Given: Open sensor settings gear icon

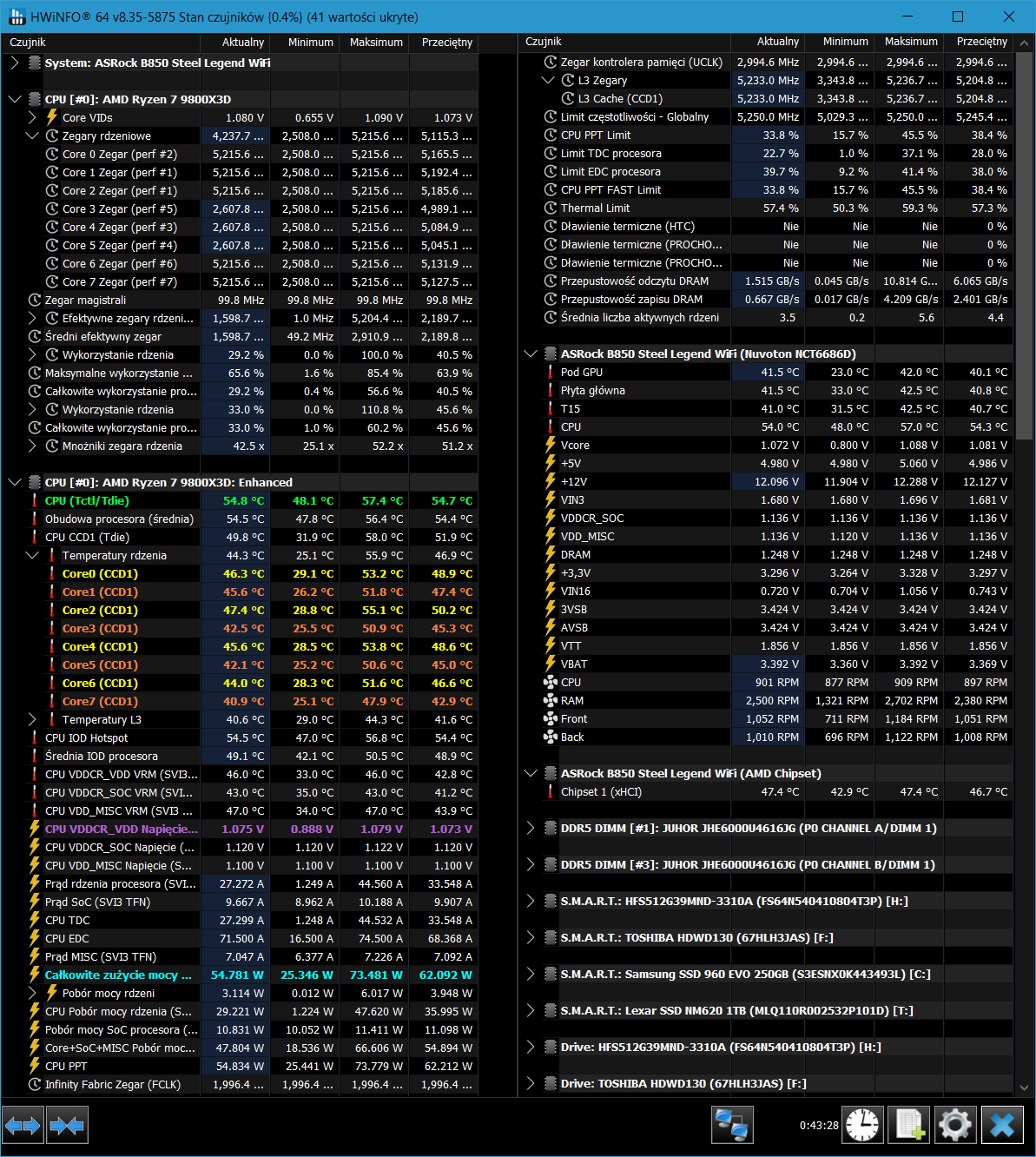Looking at the screenshot, I should coord(955,1126).
